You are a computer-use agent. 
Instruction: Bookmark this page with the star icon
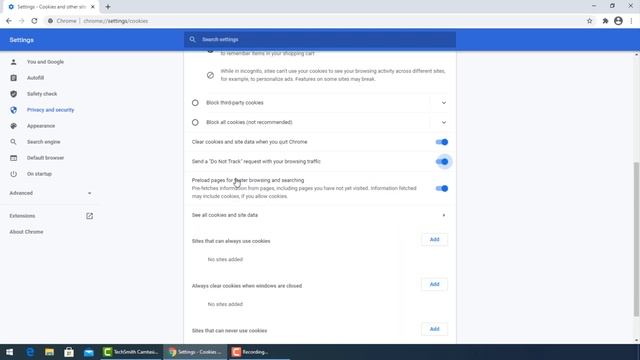(589, 21)
